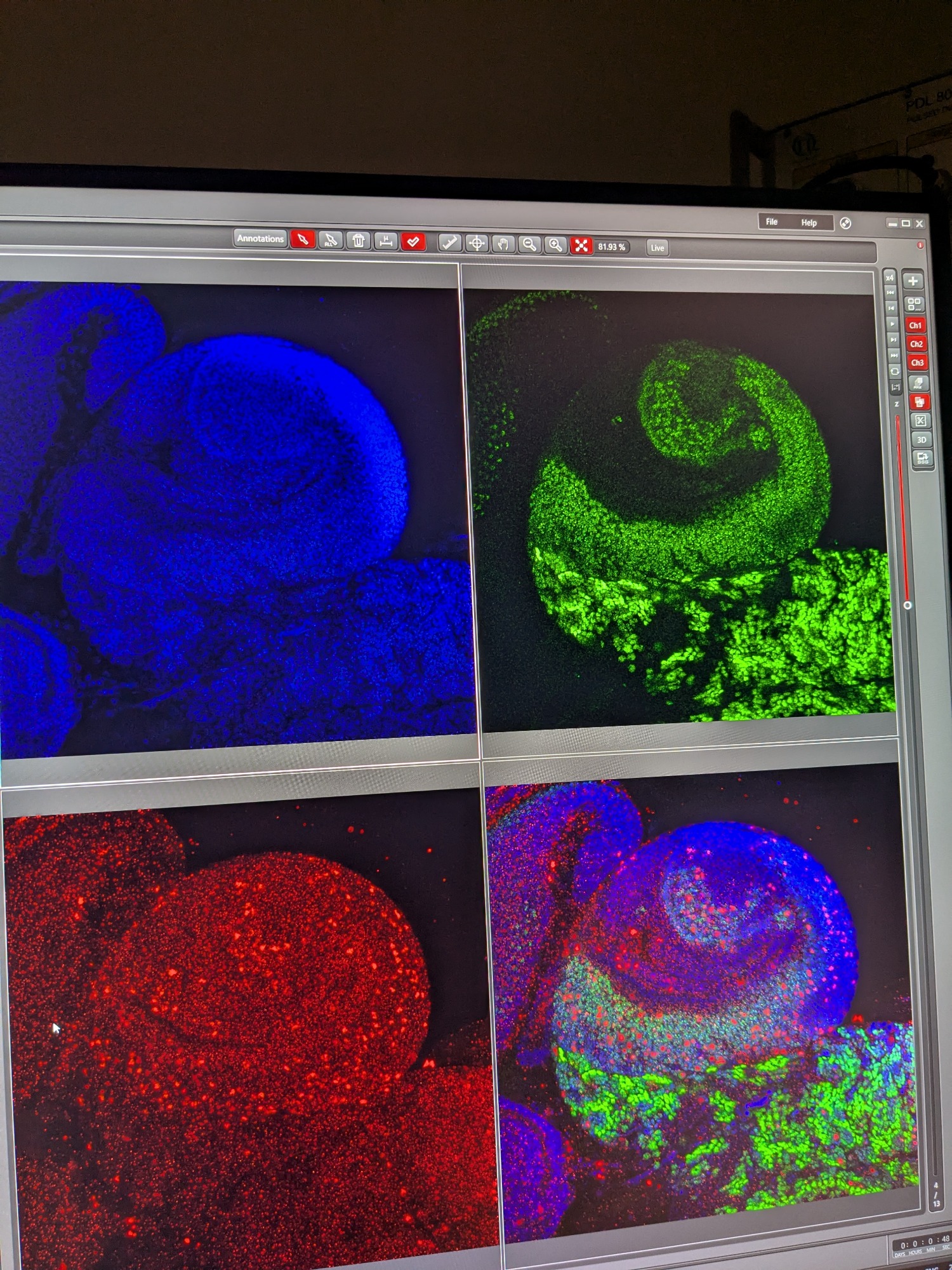Viewport: 952px width, 1270px height.
Task: Open the File menu
Action: coord(771,222)
